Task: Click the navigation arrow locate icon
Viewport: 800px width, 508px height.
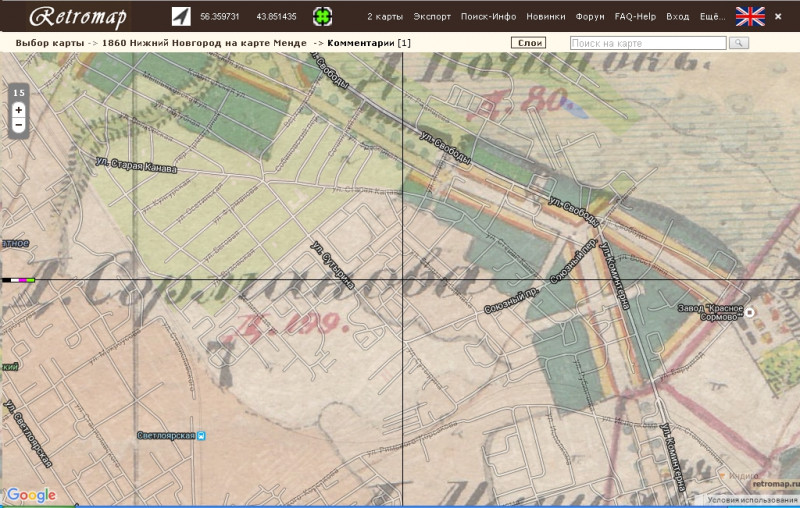Action: point(181,16)
